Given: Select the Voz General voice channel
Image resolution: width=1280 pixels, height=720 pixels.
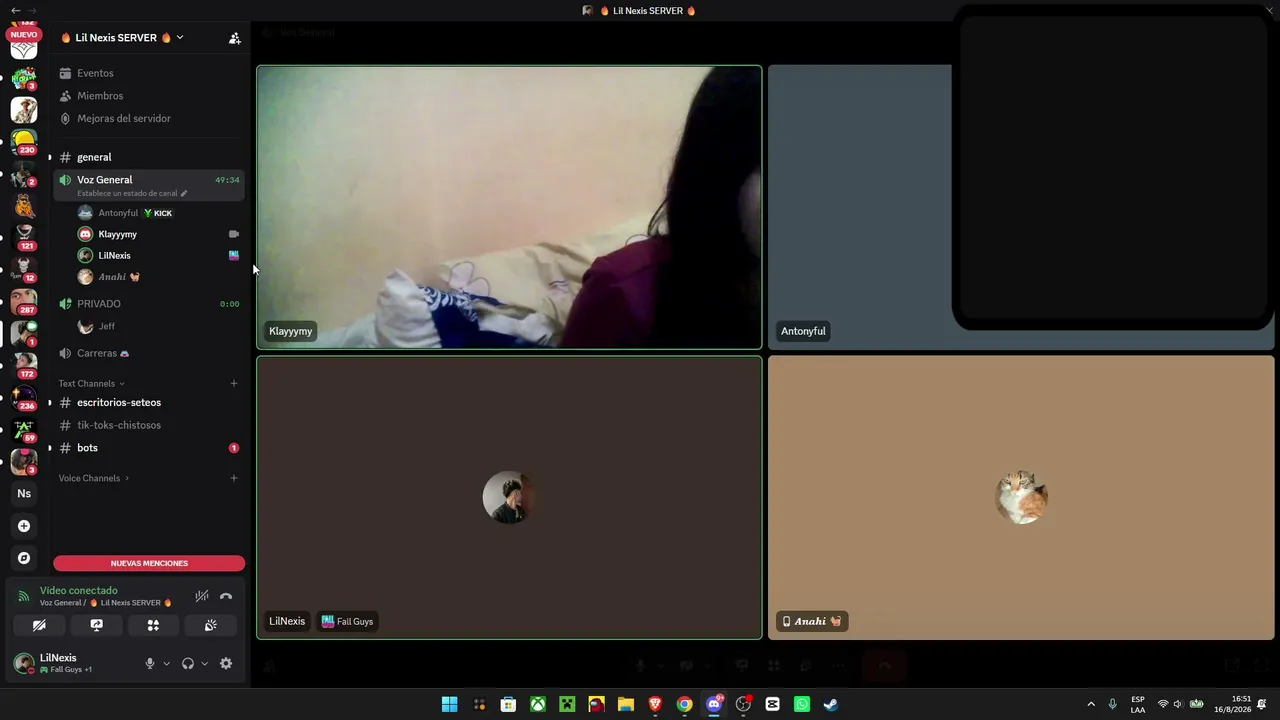Looking at the screenshot, I should [148, 185].
